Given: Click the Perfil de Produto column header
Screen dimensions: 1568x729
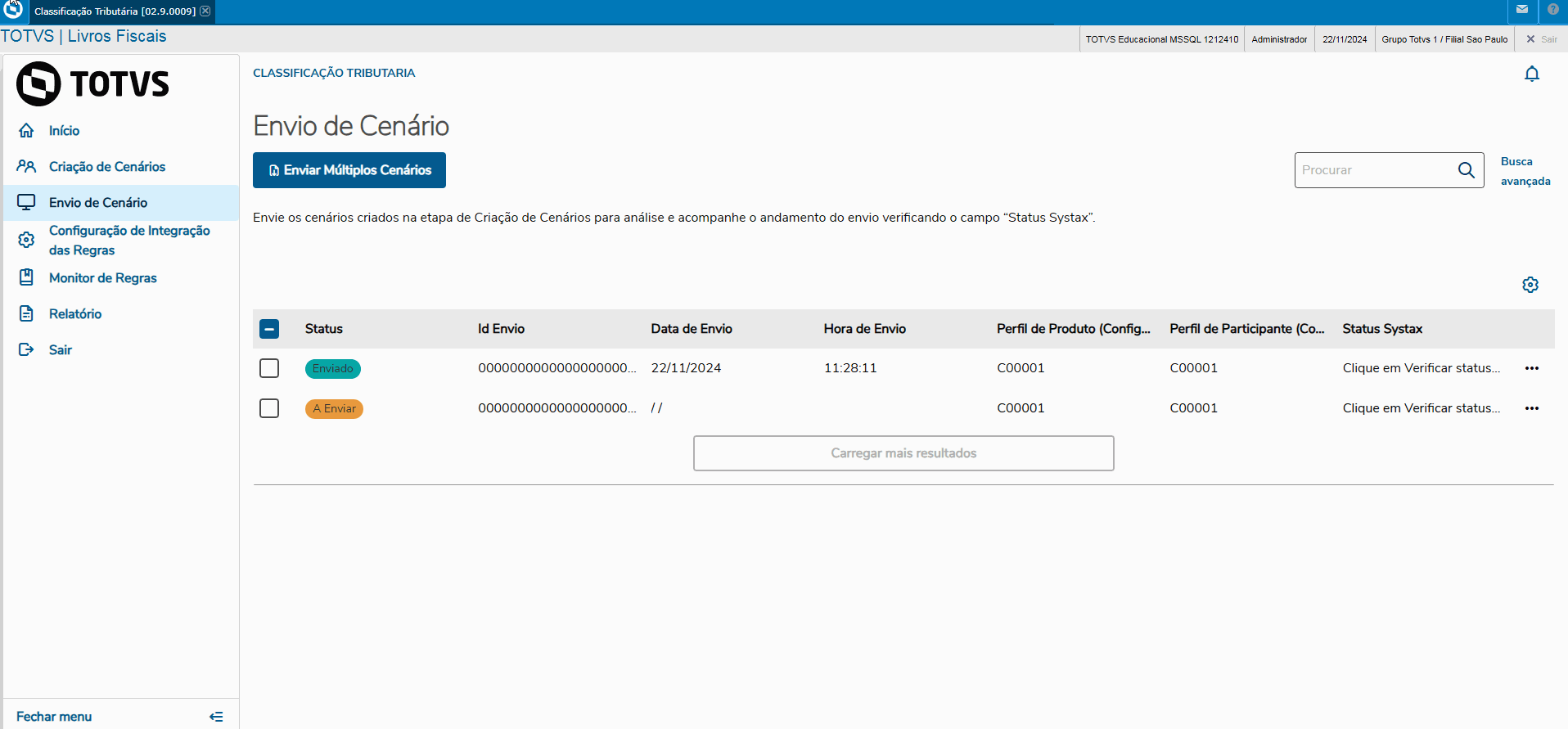Looking at the screenshot, I should (1074, 329).
